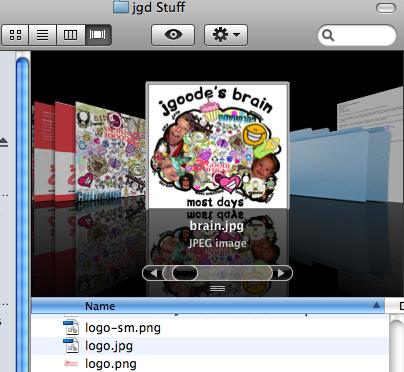Switch to list view

pyautogui.click(x=43, y=35)
